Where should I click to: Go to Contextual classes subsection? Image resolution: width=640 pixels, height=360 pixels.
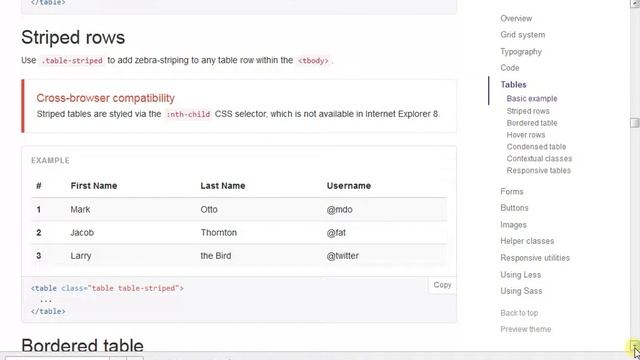pyautogui.click(x=539, y=158)
